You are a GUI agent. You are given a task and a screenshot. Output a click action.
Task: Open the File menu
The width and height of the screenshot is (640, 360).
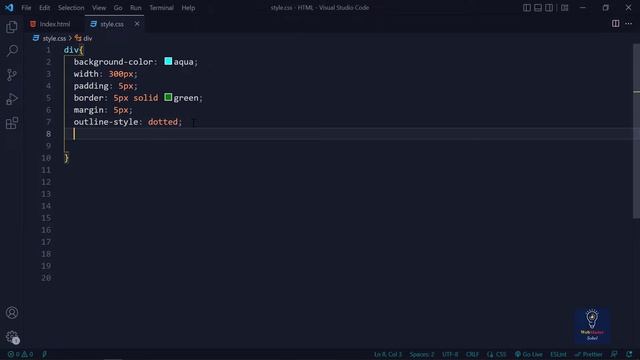[x=26, y=8]
